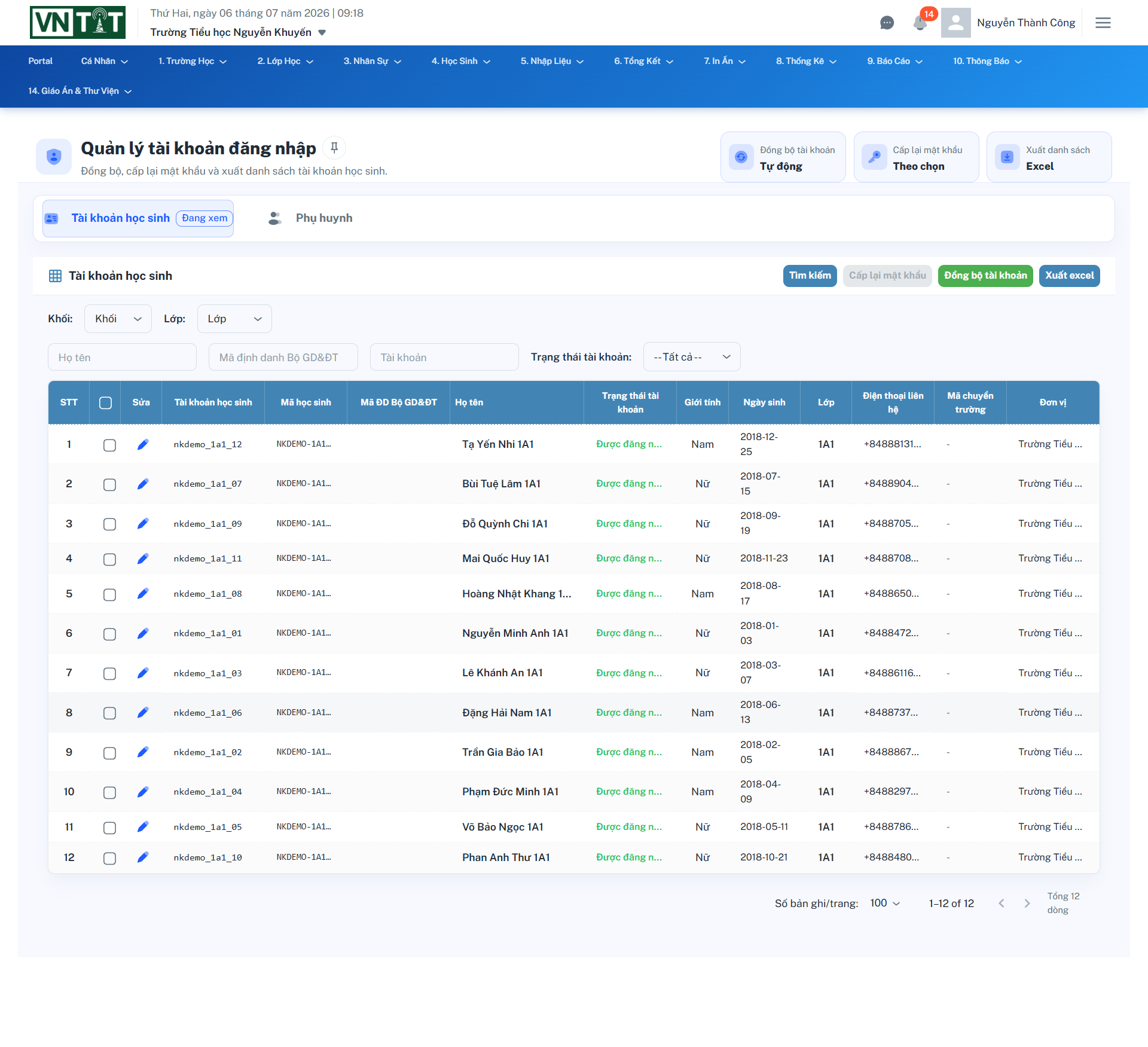This screenshot has width=1148, height=1047.
Task: Click the user avatar for Nguyễn Thành Công
Action: (x=955, y=23)
